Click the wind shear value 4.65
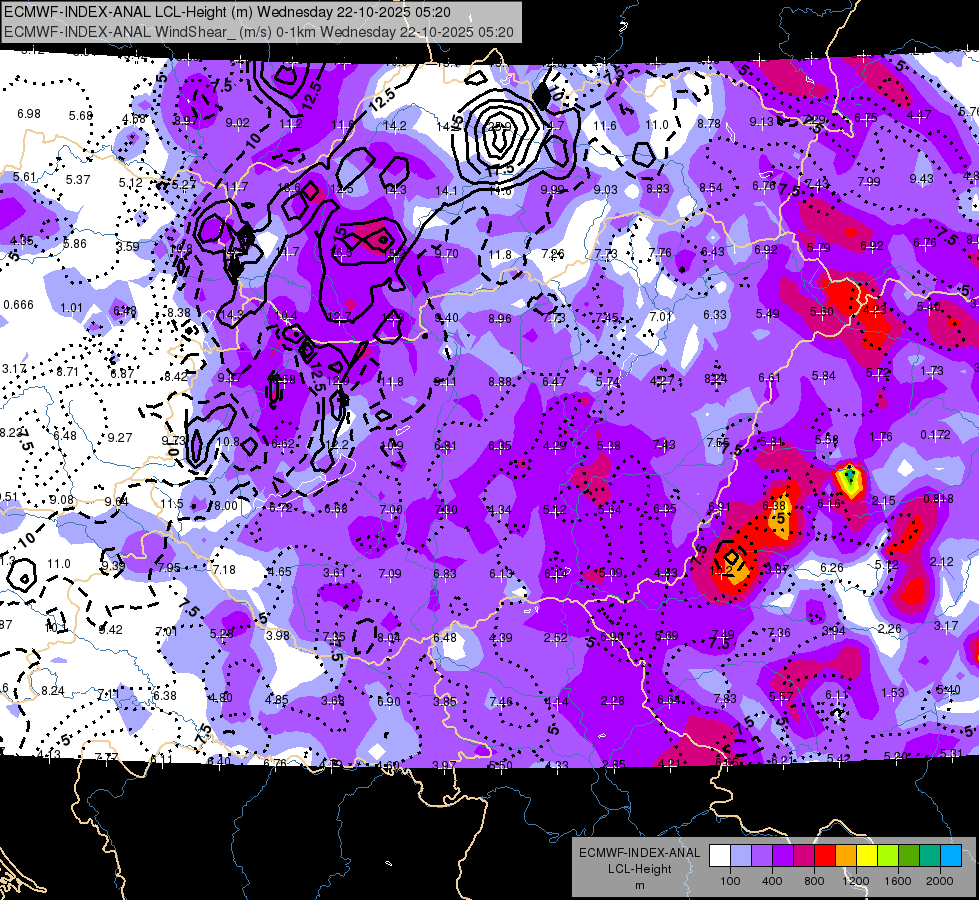The image size is (979, 900). tap(279, 571)
